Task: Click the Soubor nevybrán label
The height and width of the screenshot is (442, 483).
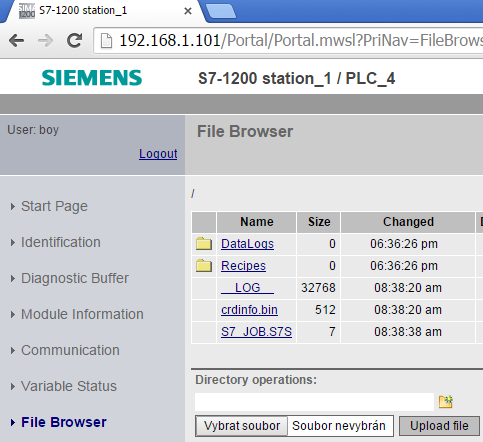Action: click(339, 426)
